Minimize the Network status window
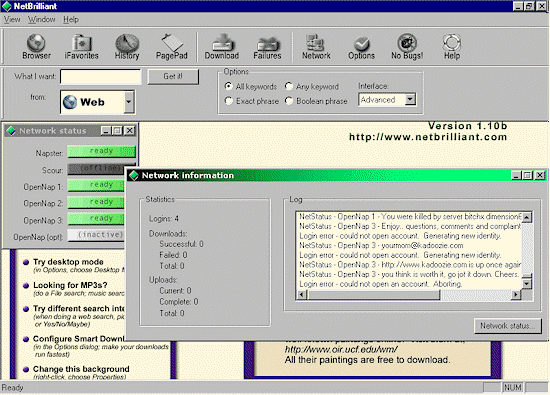The width and height of the screenshot is (550, 395). click(x=106, y=131)
